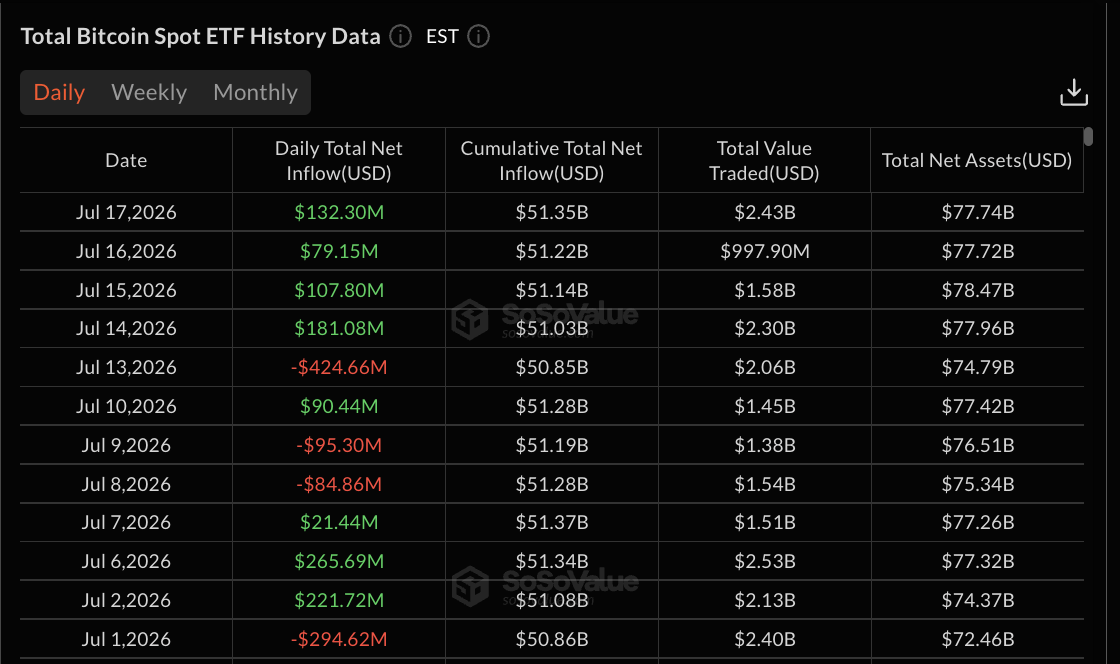
Task: Click the $74.79B net assets value
Action: [x=978, y=367]
